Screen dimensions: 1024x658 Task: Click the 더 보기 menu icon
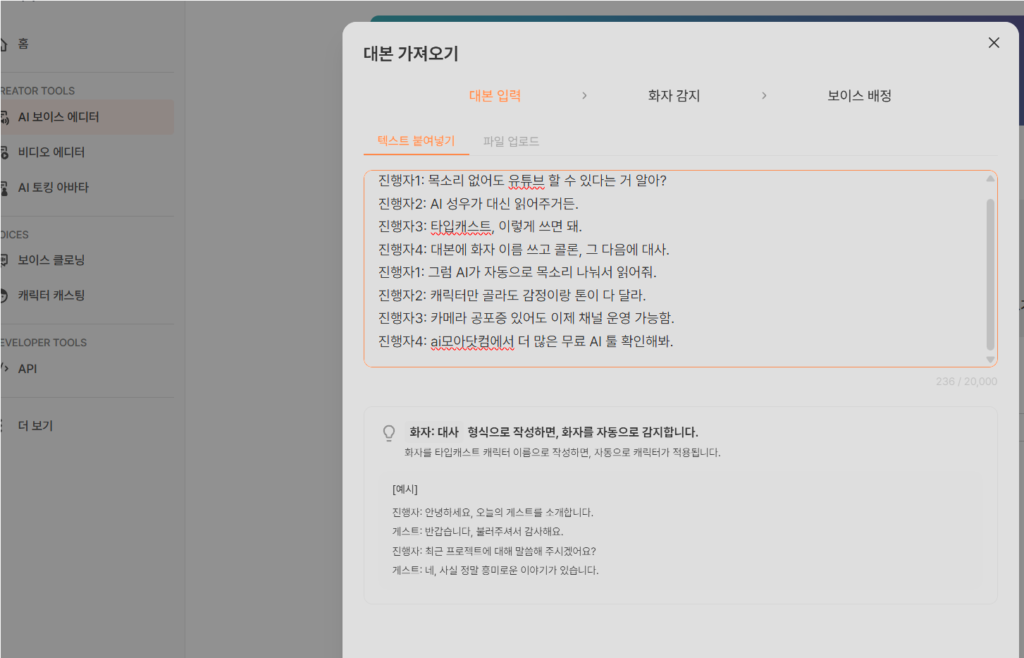(3, 425)
